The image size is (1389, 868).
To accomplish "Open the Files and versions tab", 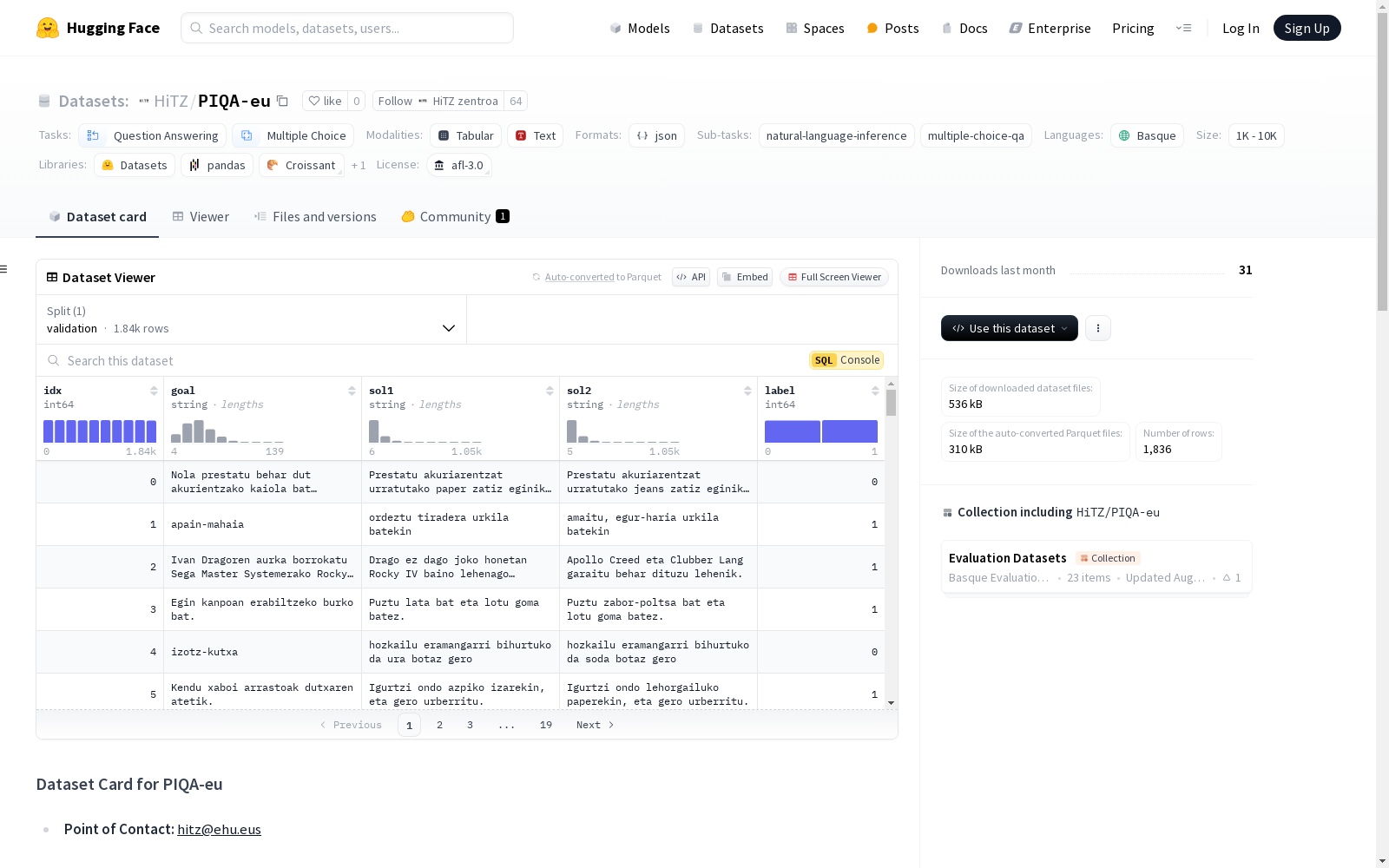I will click(315, 217).
